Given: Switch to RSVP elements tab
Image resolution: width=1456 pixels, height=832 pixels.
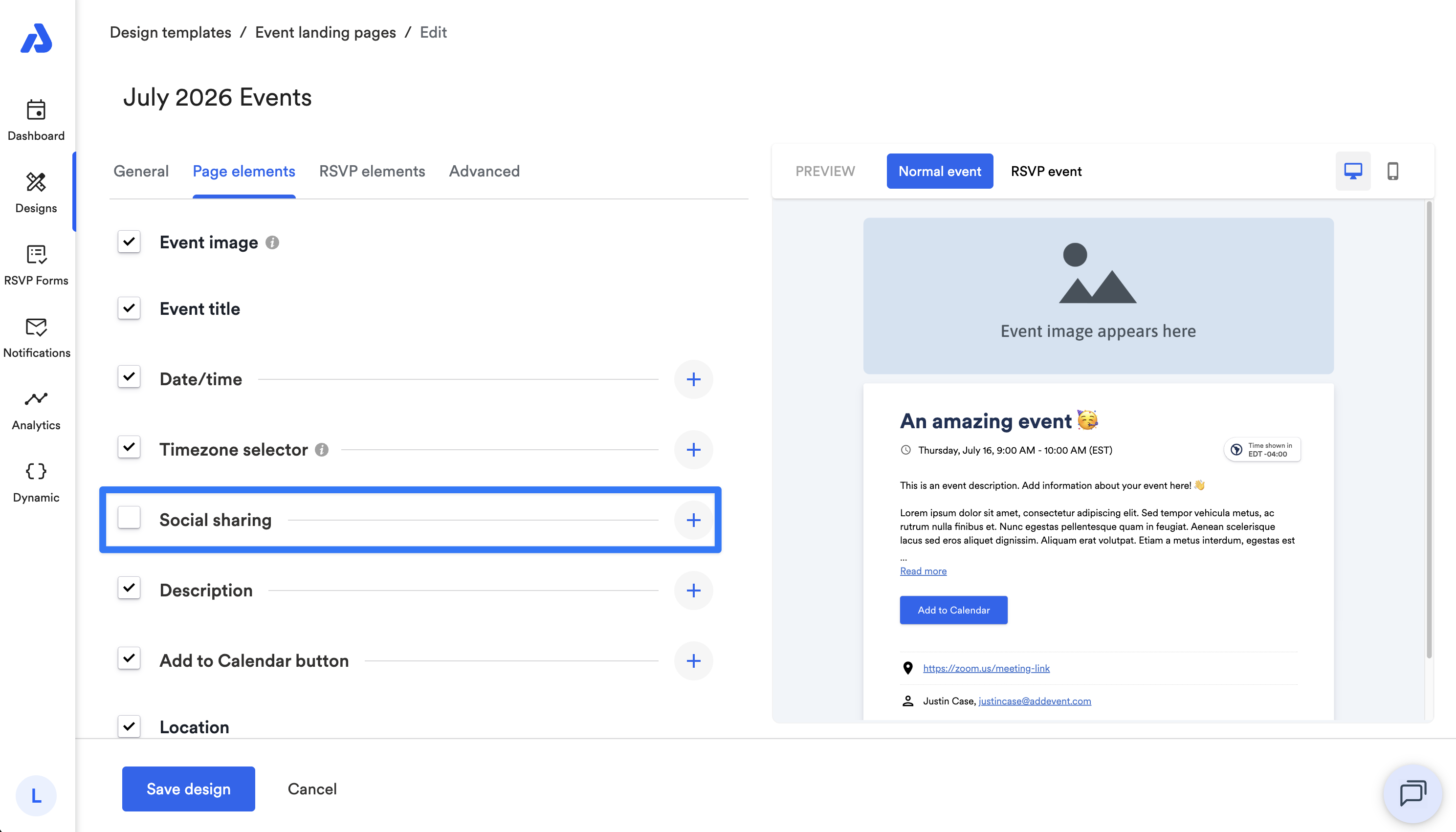Looking at the screenshot, I should pyautogui.click(x=372, y=171).
